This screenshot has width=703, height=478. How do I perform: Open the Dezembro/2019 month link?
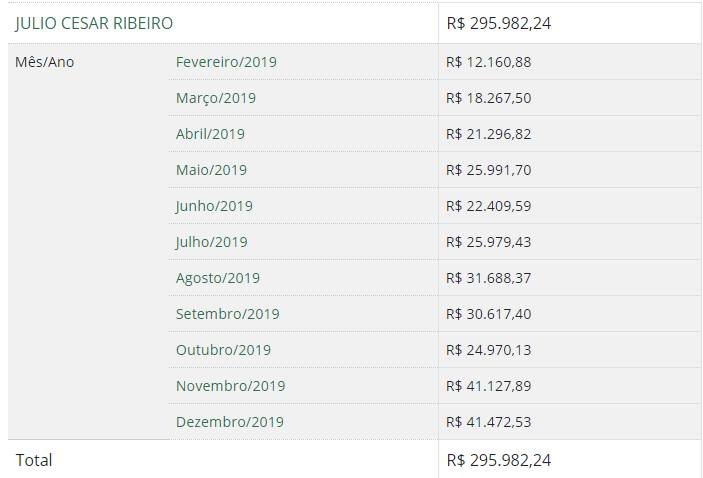point(230,422)
